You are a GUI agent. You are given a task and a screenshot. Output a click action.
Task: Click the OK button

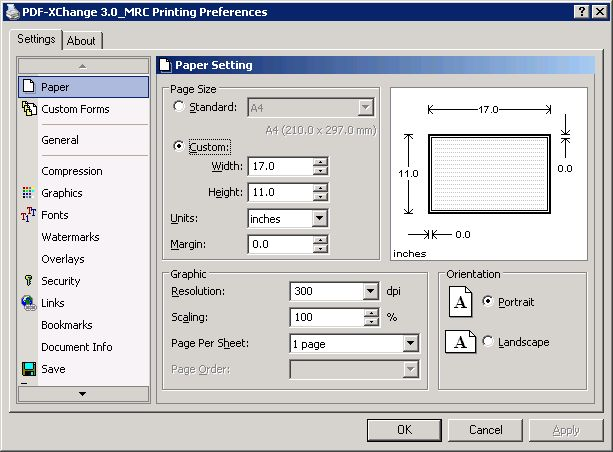404,430
